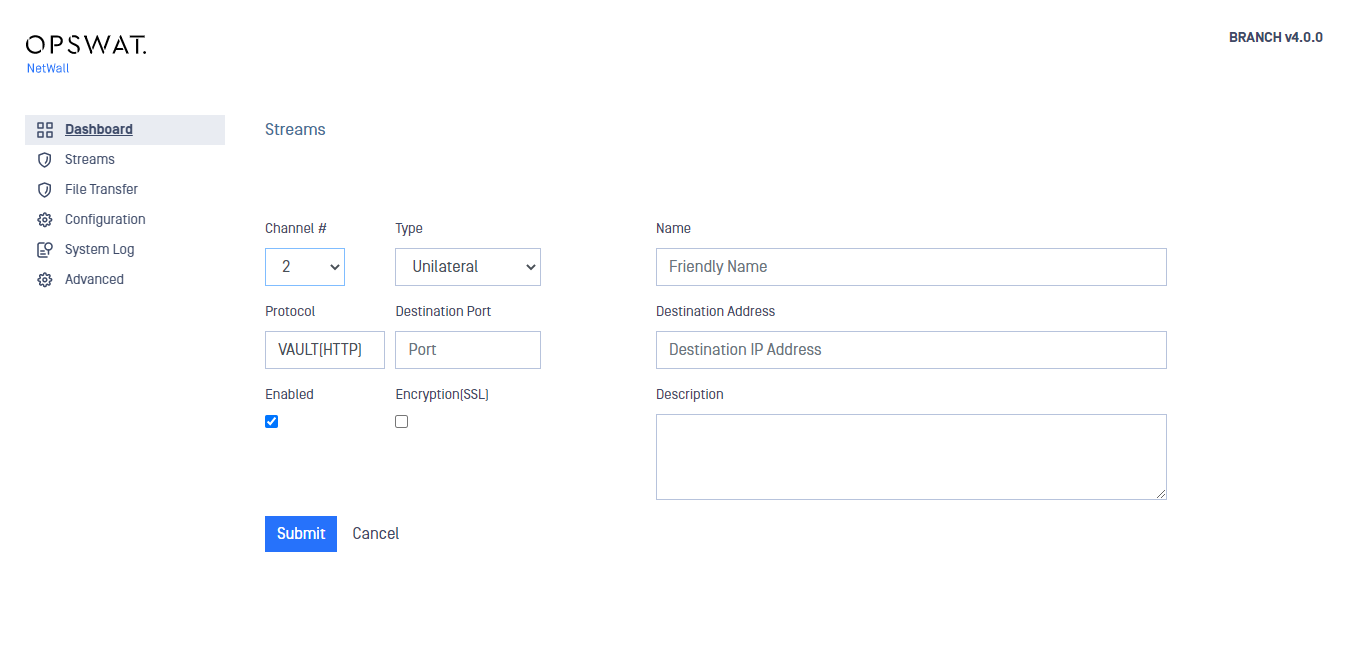The width and height of the screenshot is (1357, 661).
Task: Click the Advanced gear icon
Action: click(44, 280)
